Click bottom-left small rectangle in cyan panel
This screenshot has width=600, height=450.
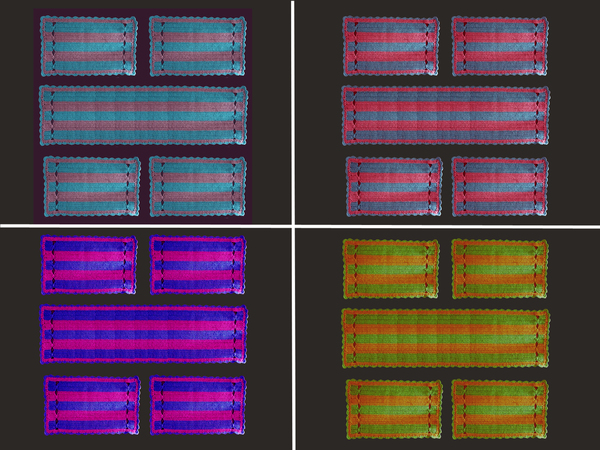pyautogui.click(x=90, y=186)
